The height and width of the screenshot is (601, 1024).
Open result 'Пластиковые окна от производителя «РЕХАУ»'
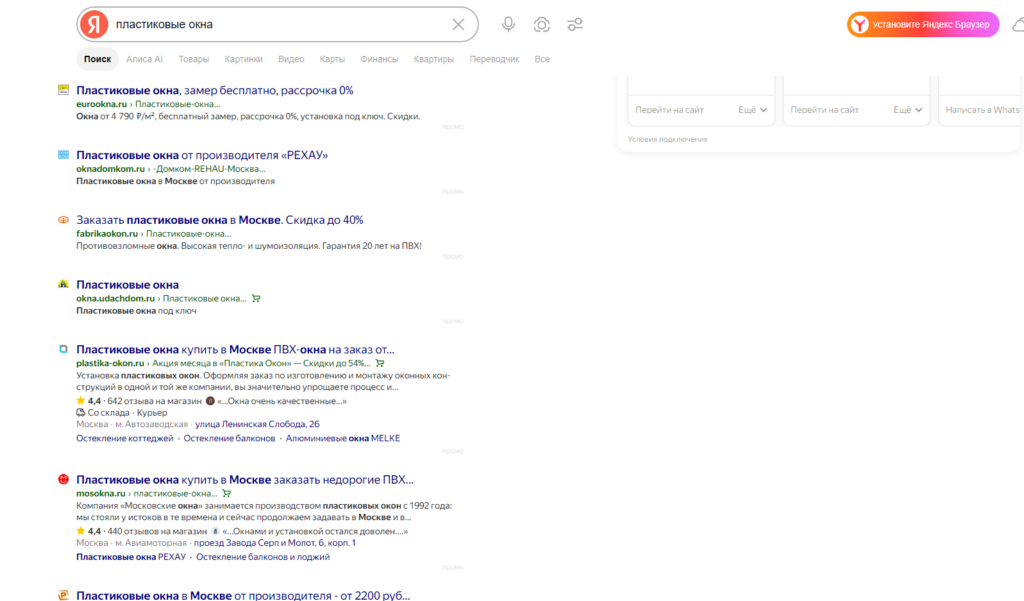point(202,155)
